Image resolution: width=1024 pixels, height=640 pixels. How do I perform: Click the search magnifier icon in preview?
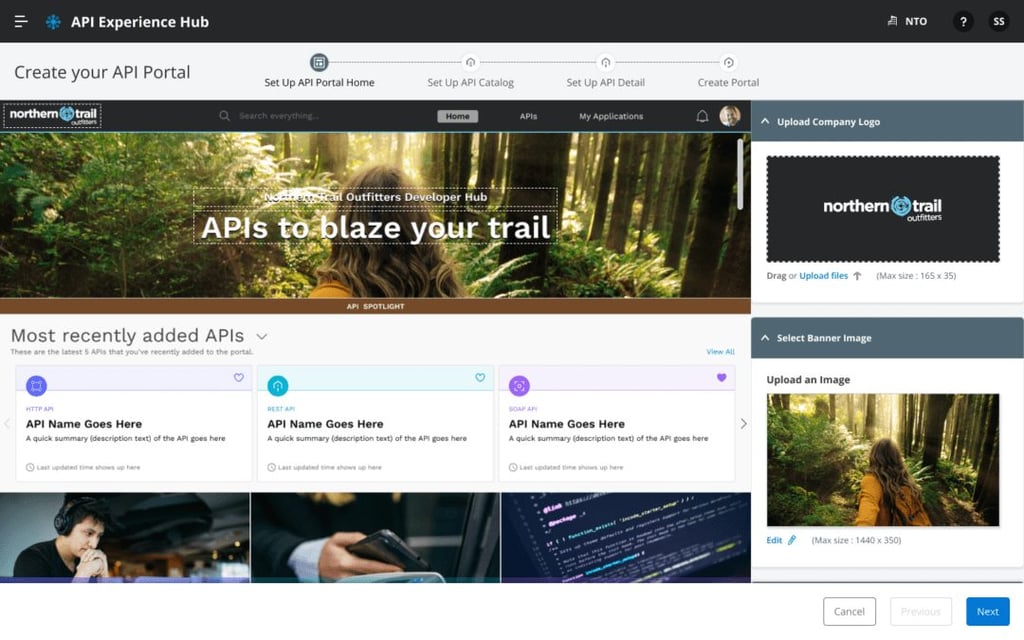coord(224,116)
